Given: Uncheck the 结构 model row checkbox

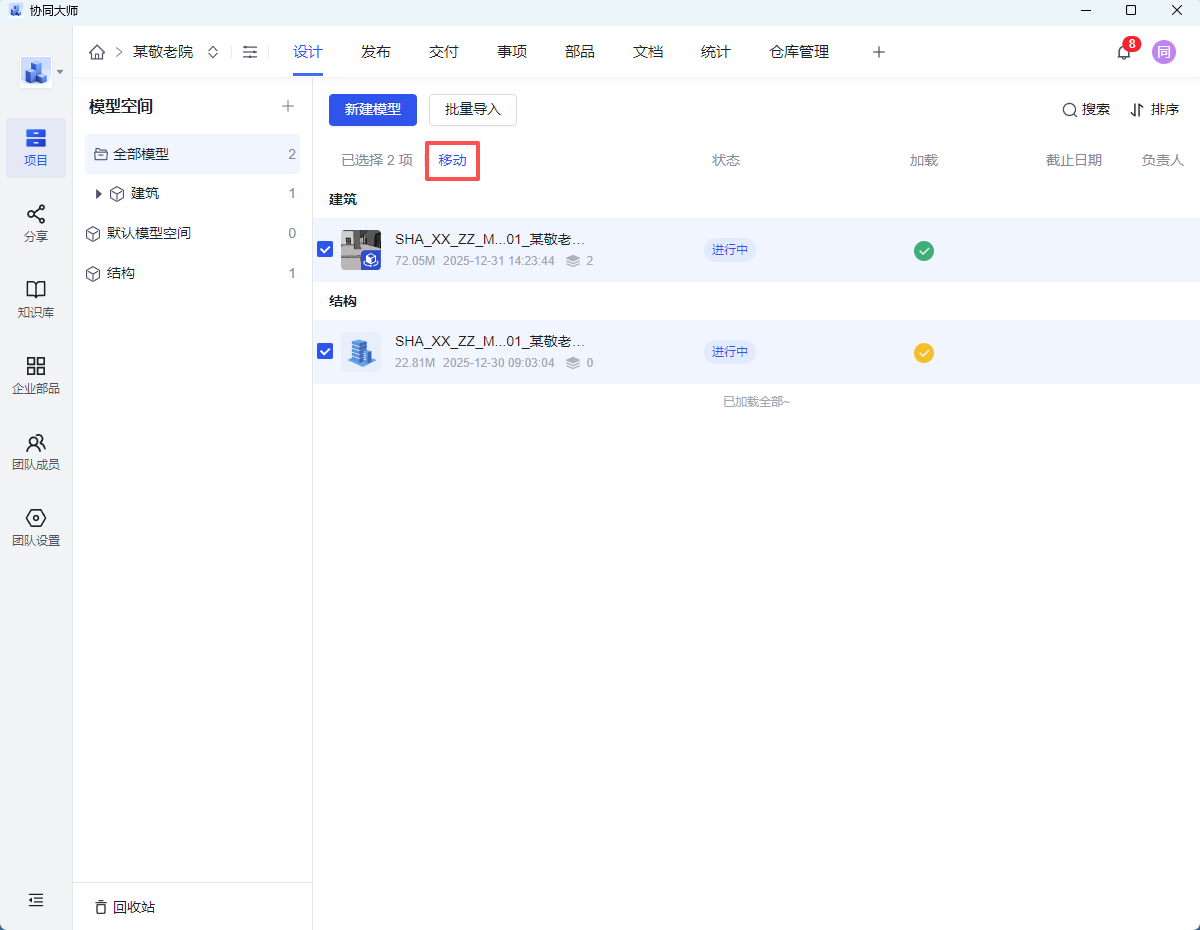Looking at the screenshot, I should click(x=325, y=351).
